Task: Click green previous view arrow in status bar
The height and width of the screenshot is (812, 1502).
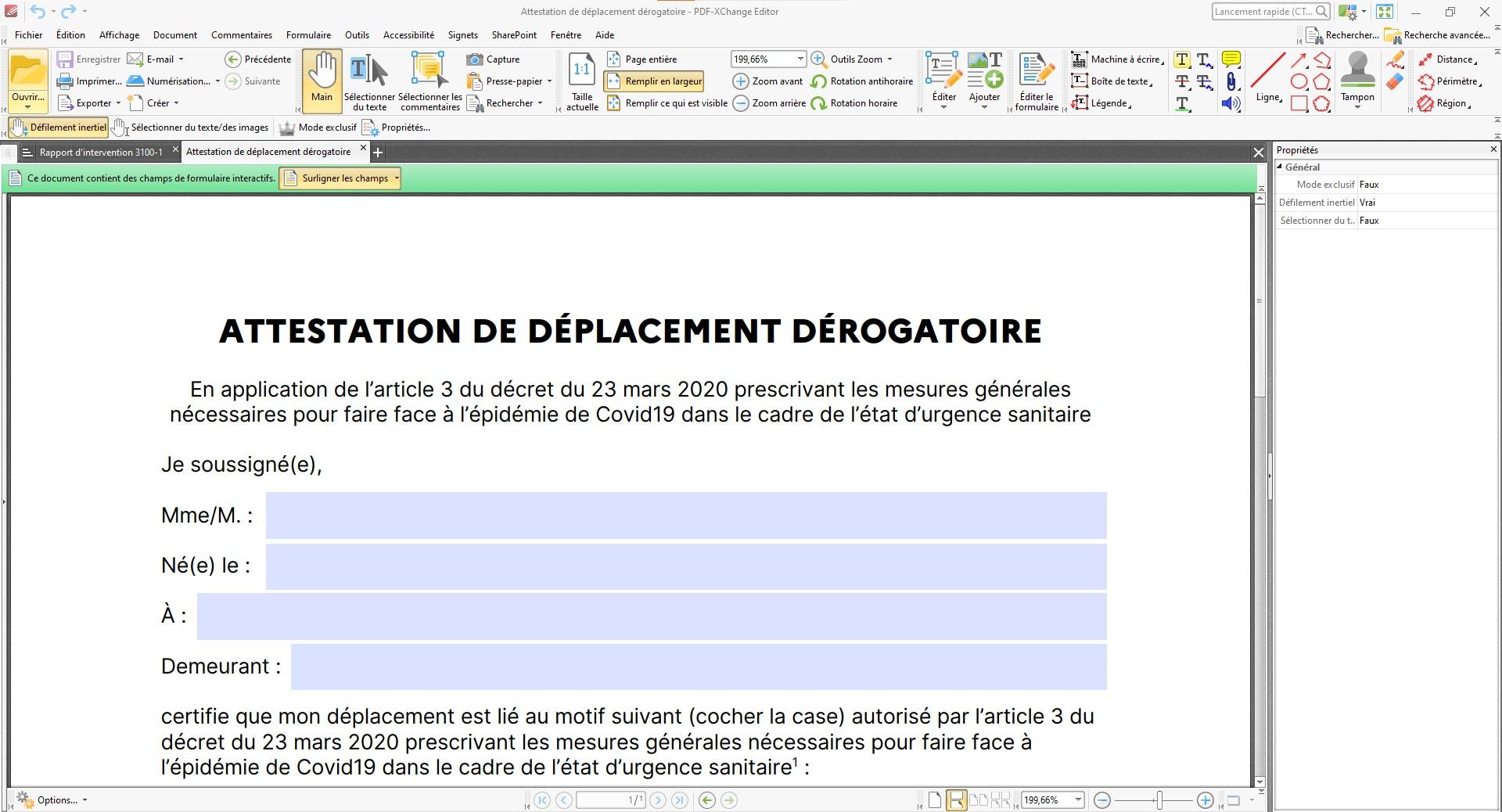Action: 707,800
